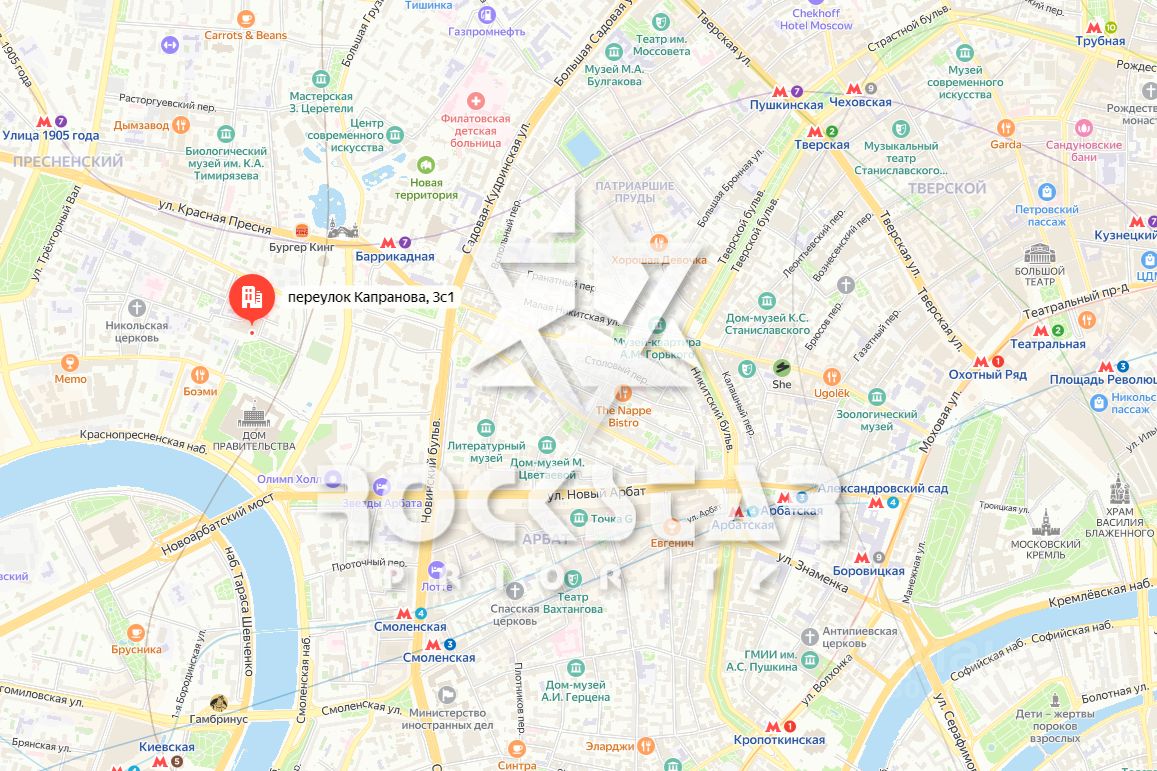Click the Московский Кремль landmark icon
This screenshot has height=771, width=1157.
pos(1046,522)
